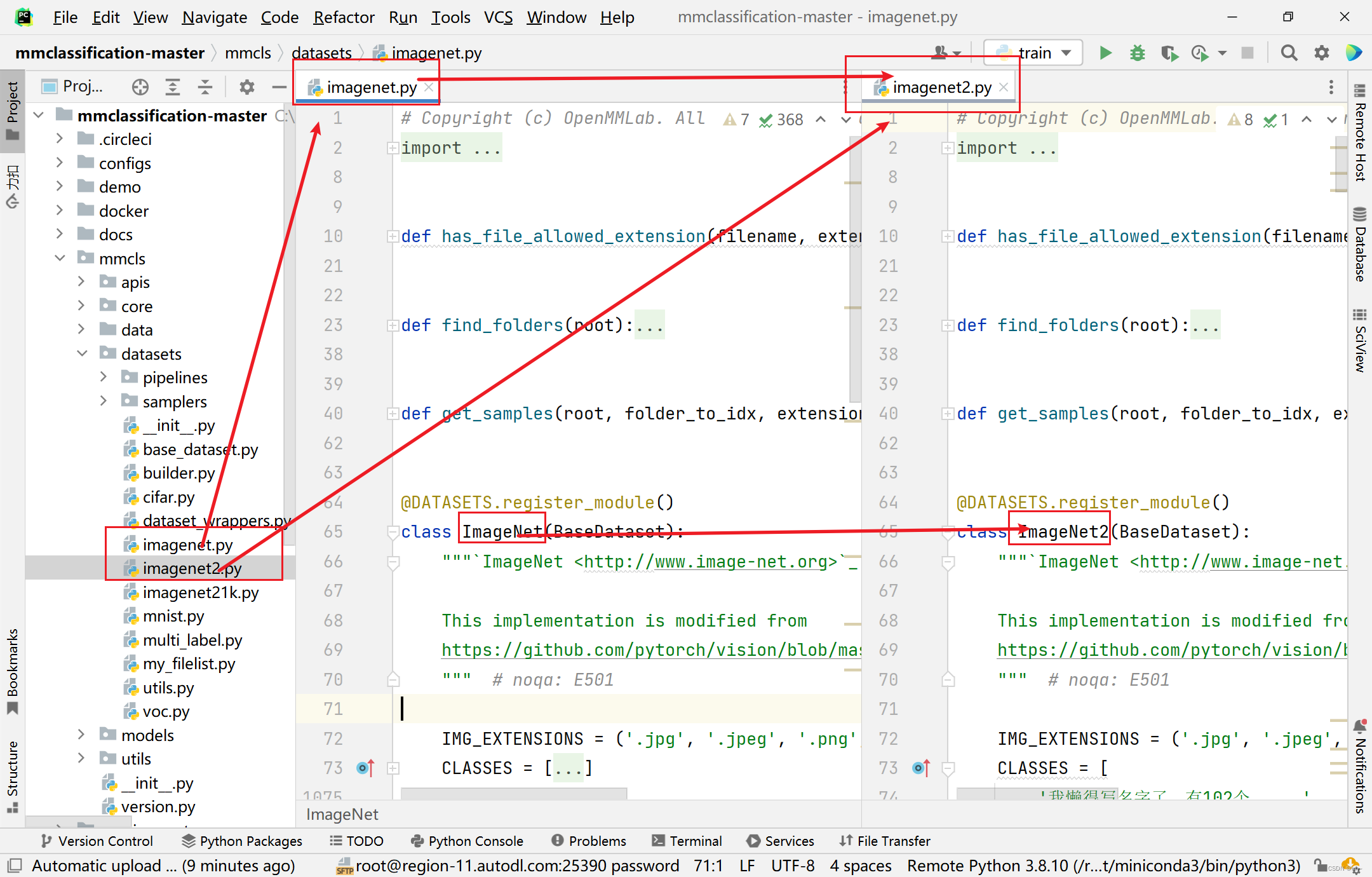Screen dimensions: 1372x877
Task: Close the imagenet.py editor tab
Action: pos(429,87)
